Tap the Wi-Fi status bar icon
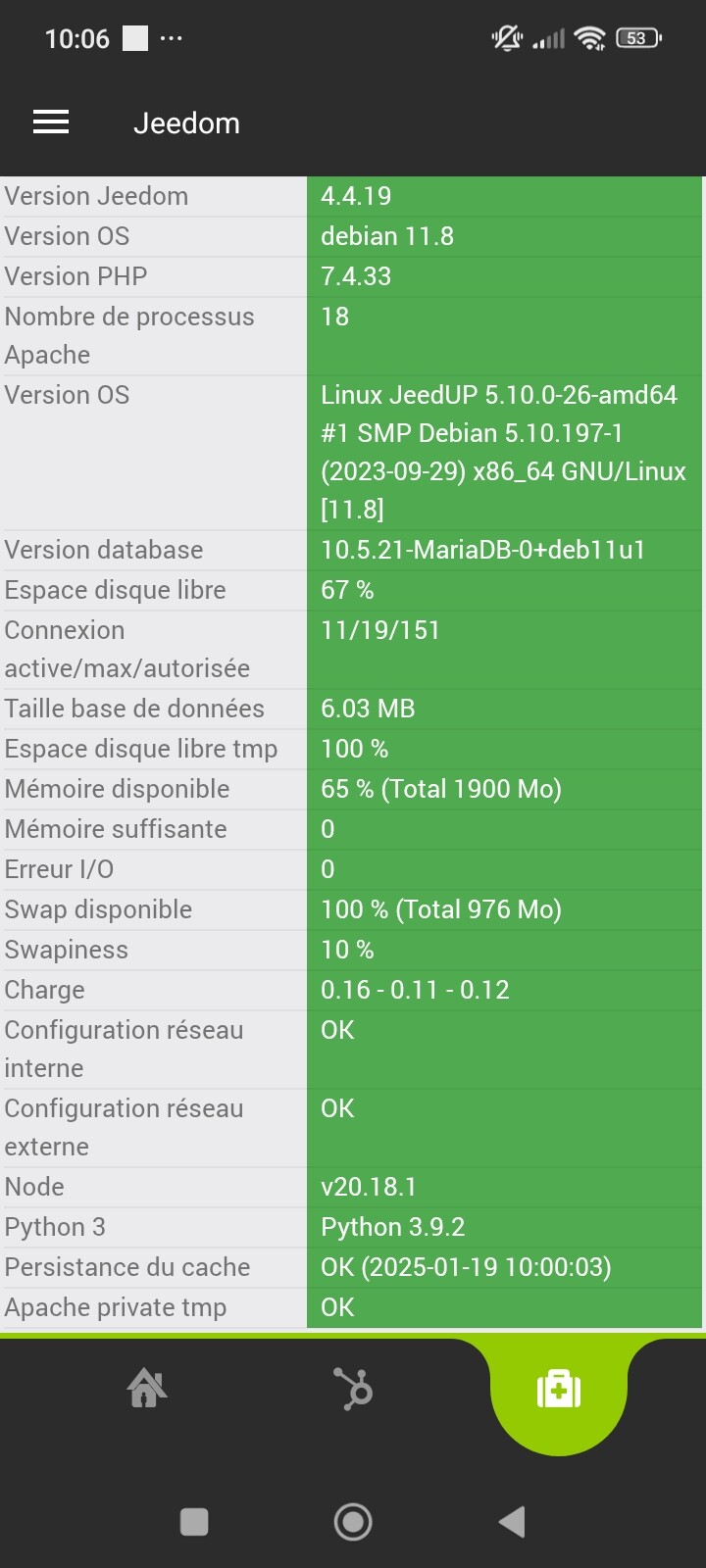The height and width of the screenshot is (1568, 706). (590, 38)
